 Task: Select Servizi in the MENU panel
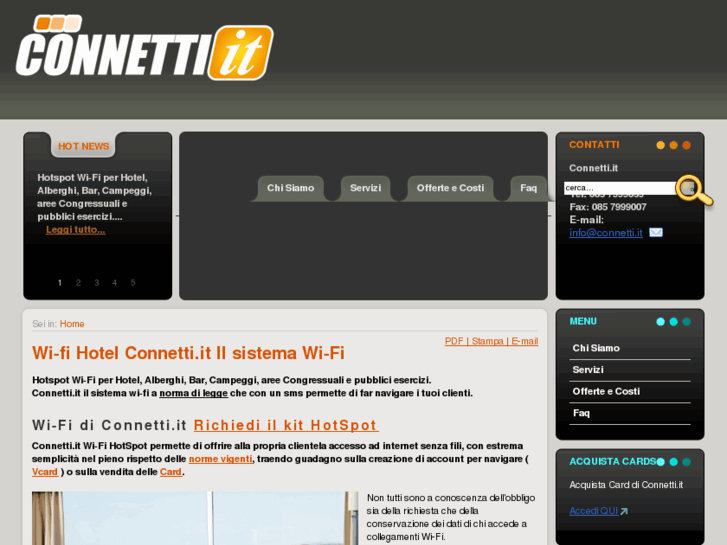(x=630, y=370)
